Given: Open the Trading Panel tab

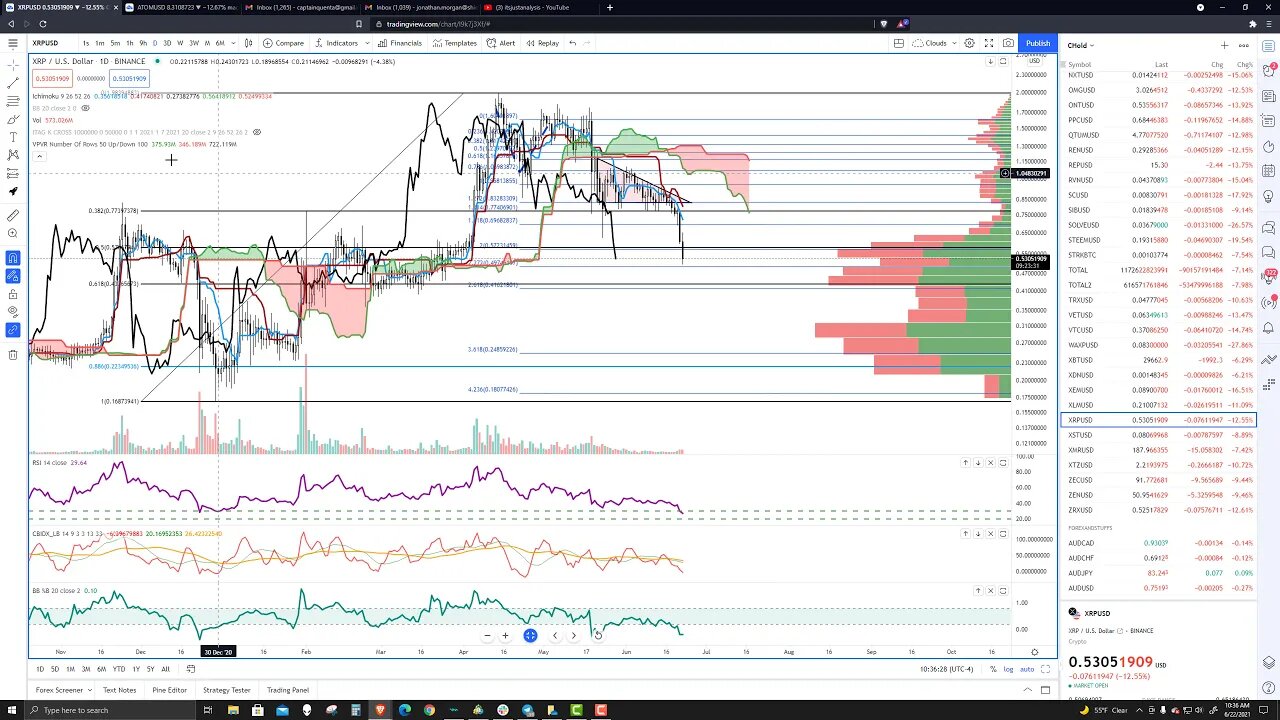Looking at the screenshot, I should (288, 690).
